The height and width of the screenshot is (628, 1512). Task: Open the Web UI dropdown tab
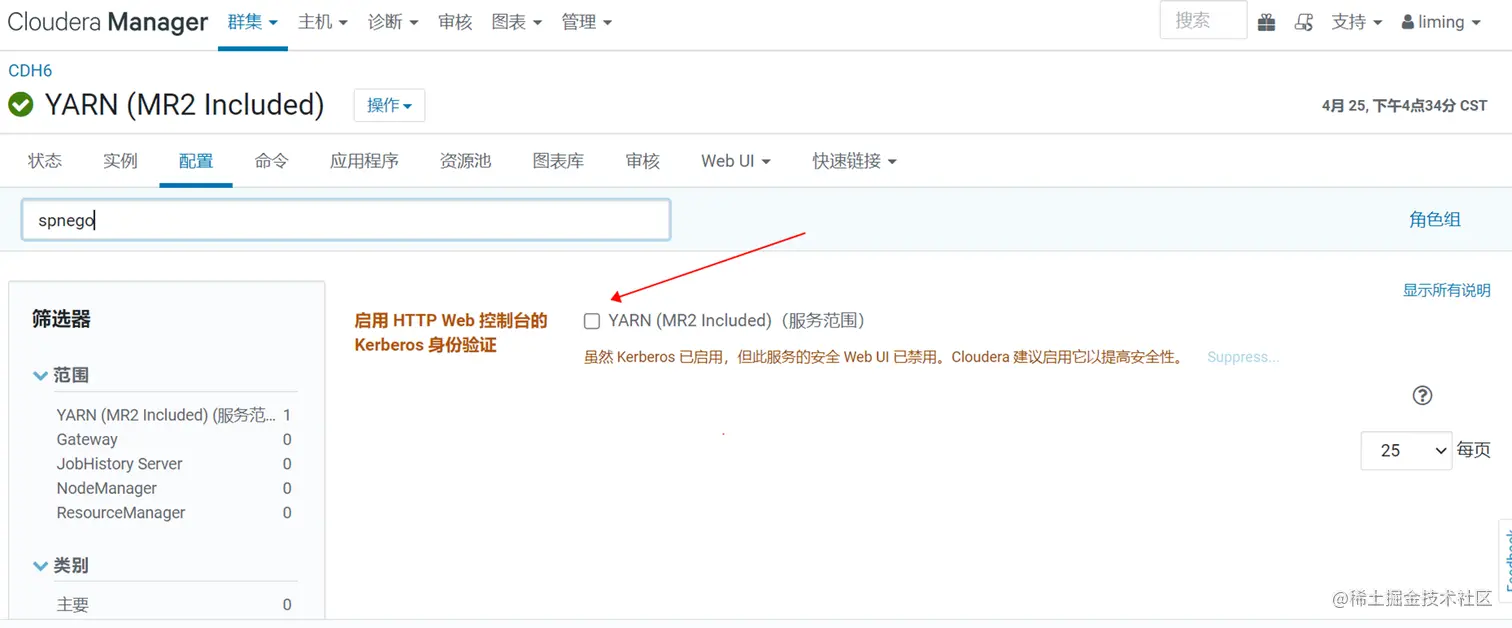point(736,161)
